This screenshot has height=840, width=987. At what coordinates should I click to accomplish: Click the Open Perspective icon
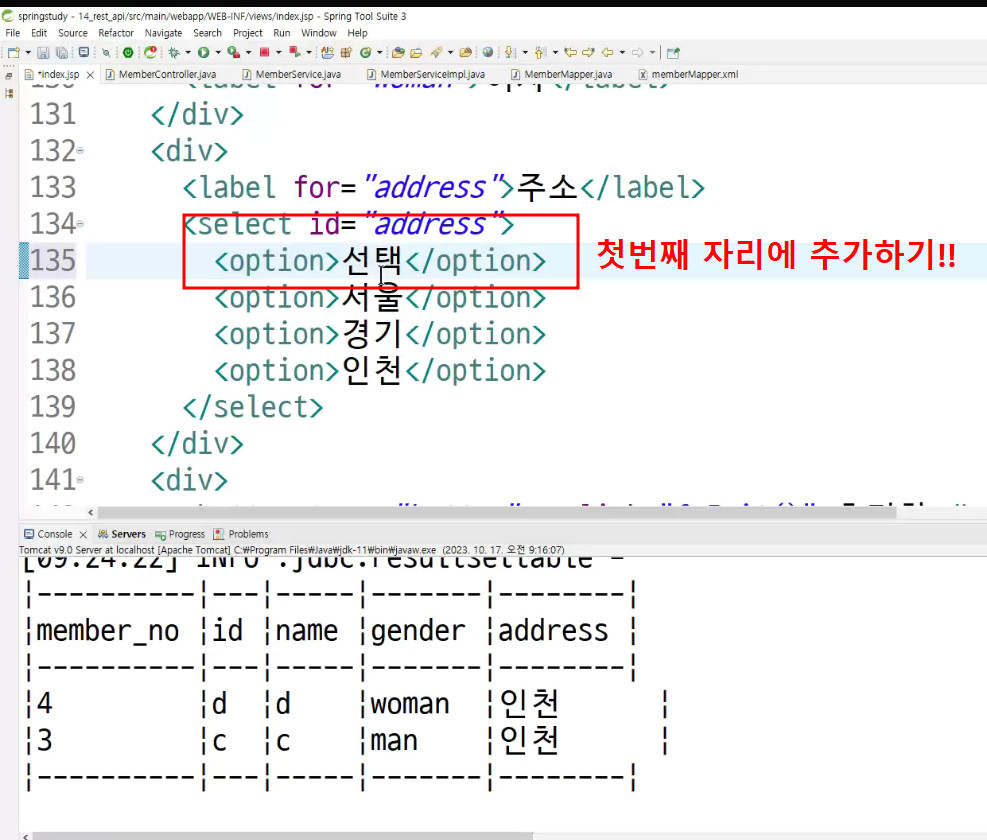pos(673,53)
